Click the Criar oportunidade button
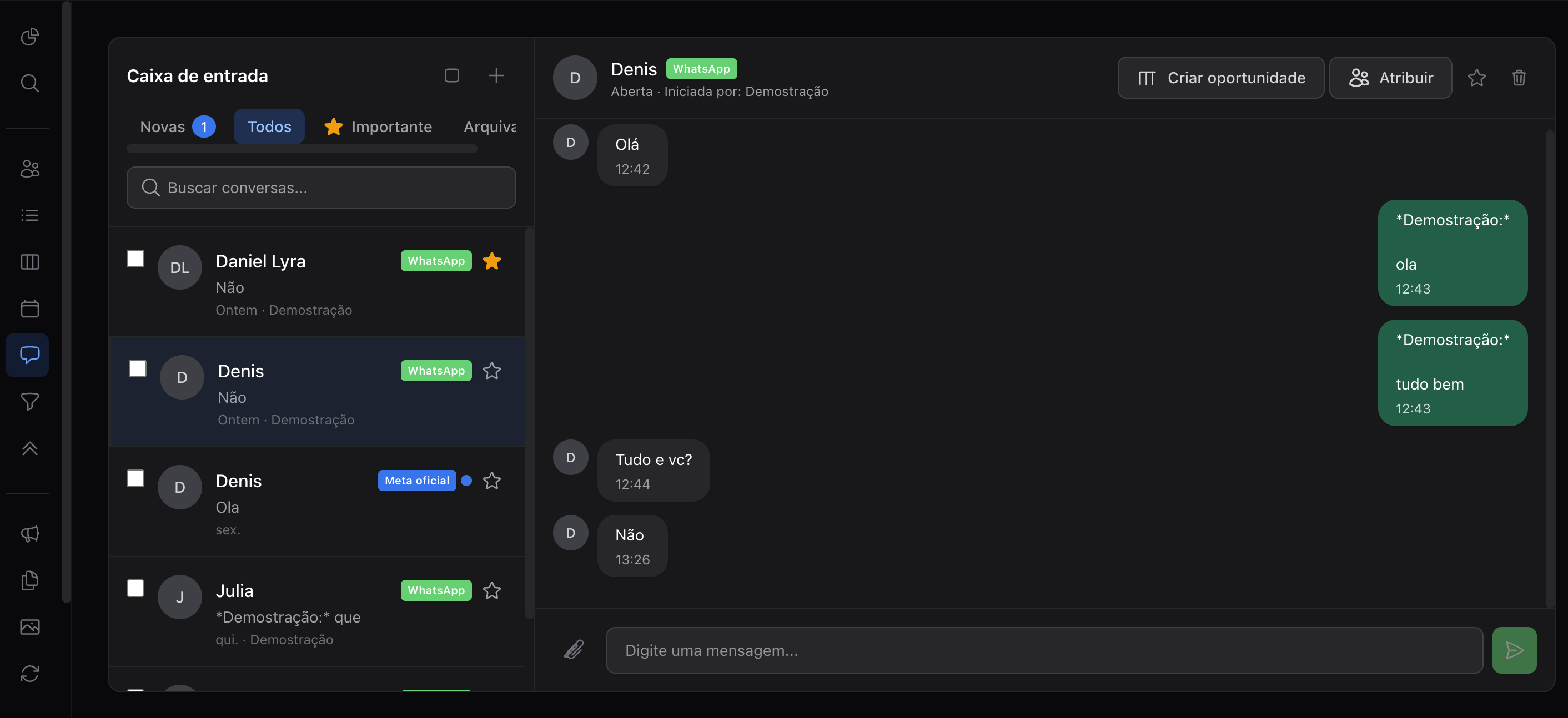The image size is (1568, 718). coord(1220,78)
